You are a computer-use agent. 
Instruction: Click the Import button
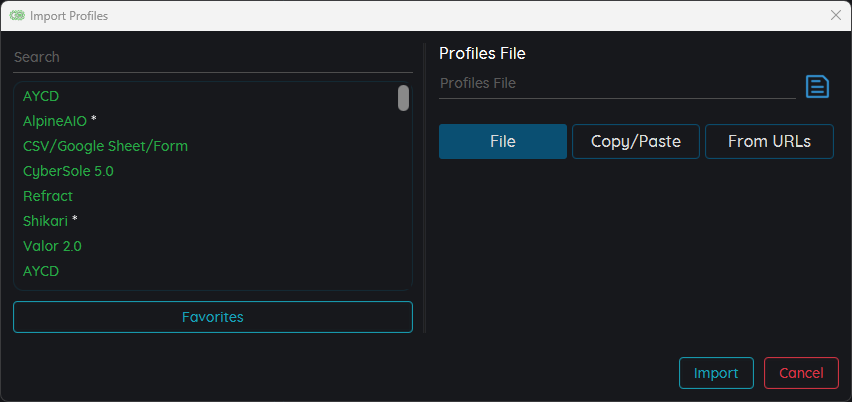pos(716,373)
